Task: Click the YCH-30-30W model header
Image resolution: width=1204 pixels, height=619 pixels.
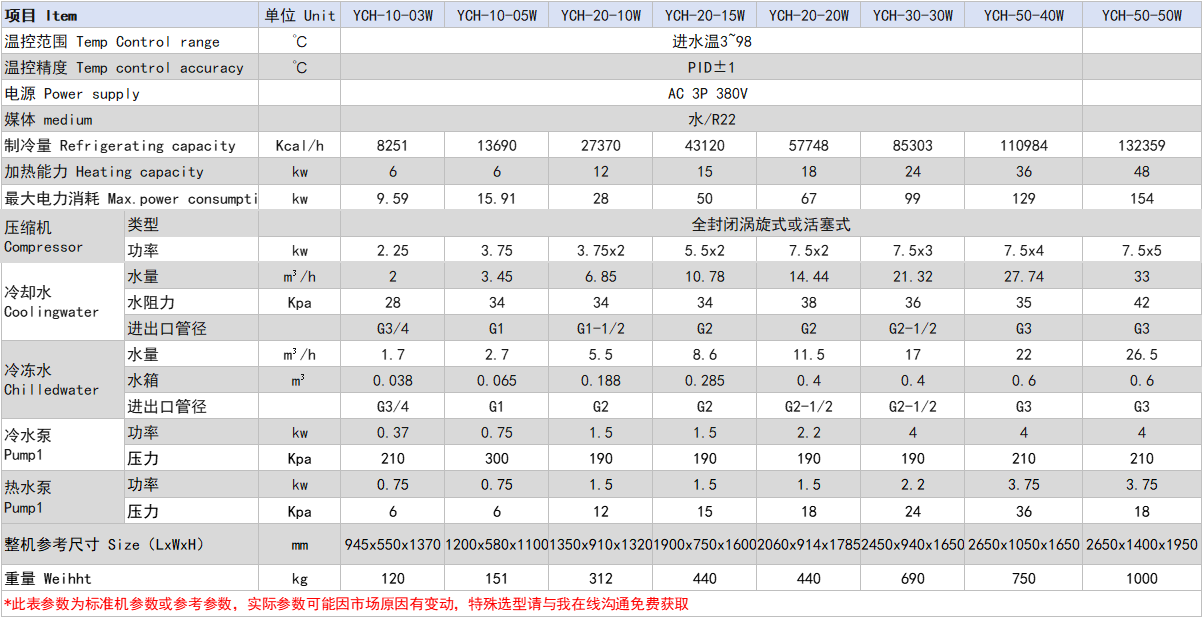Action: point(912,14)
